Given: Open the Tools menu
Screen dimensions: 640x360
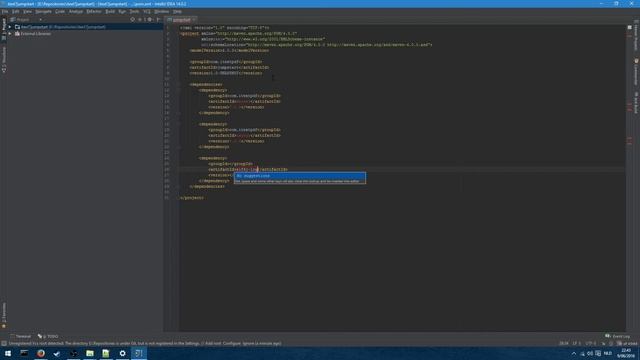Looking at the screenshot, I should coord(134,11).
